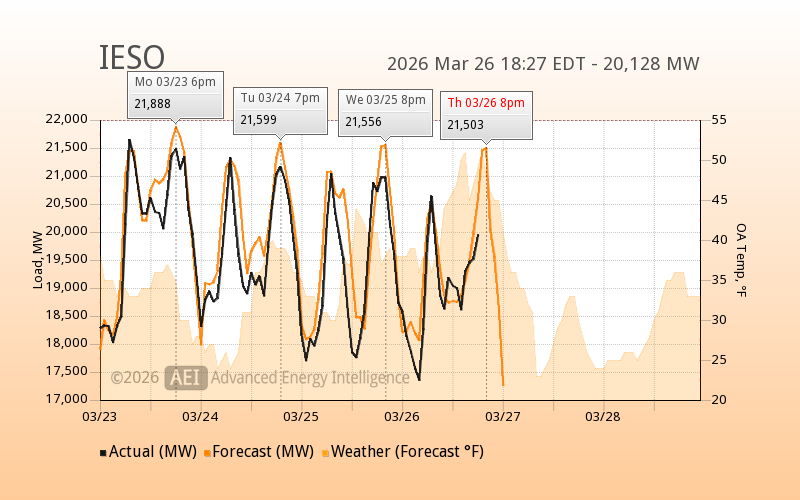Select the Tu 03/24 7pm peak tooltip
This screenshot has width=800, height=500.
280,108
